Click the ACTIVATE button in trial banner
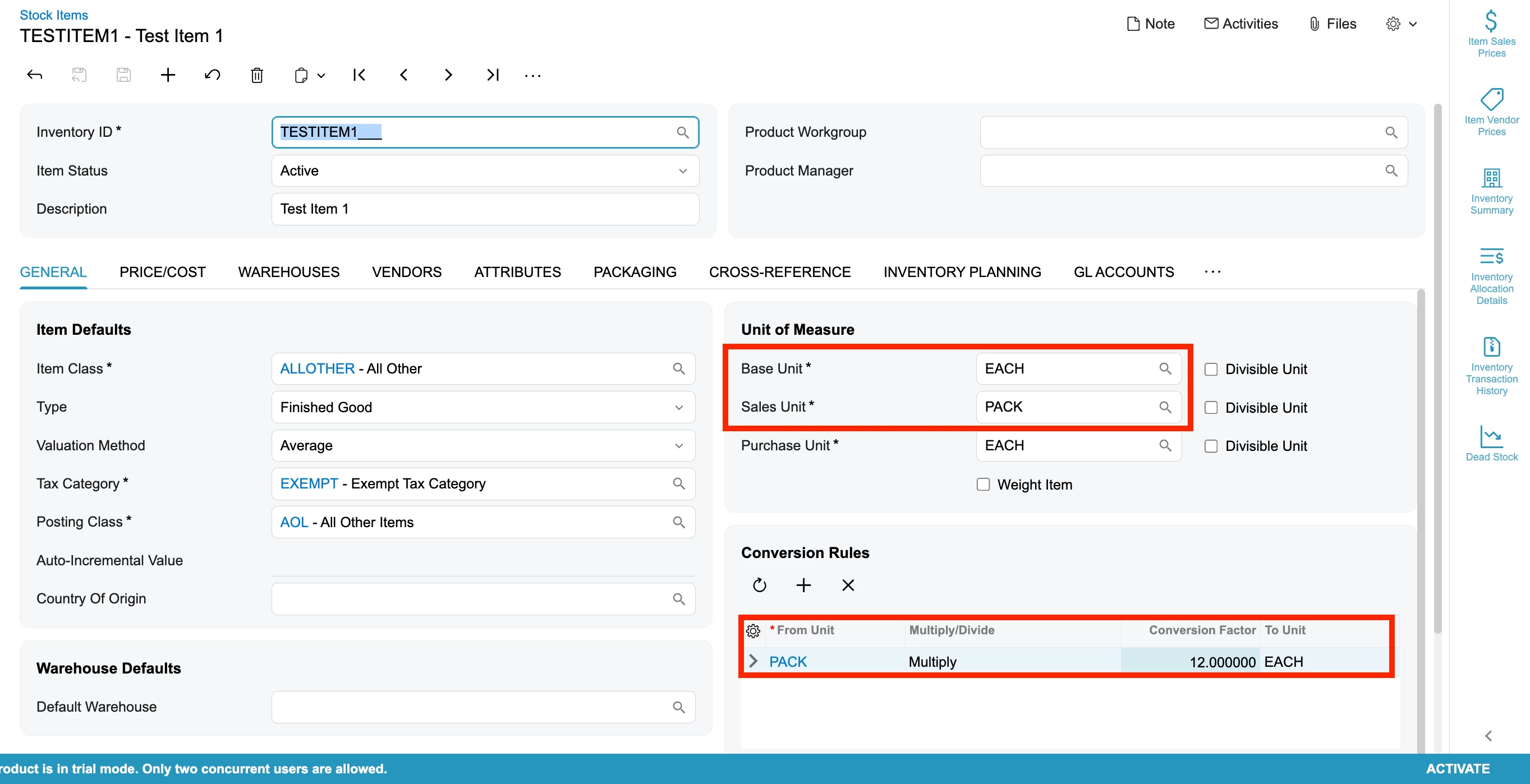Screen dimensions: 1530x784 pos(1457,768)
